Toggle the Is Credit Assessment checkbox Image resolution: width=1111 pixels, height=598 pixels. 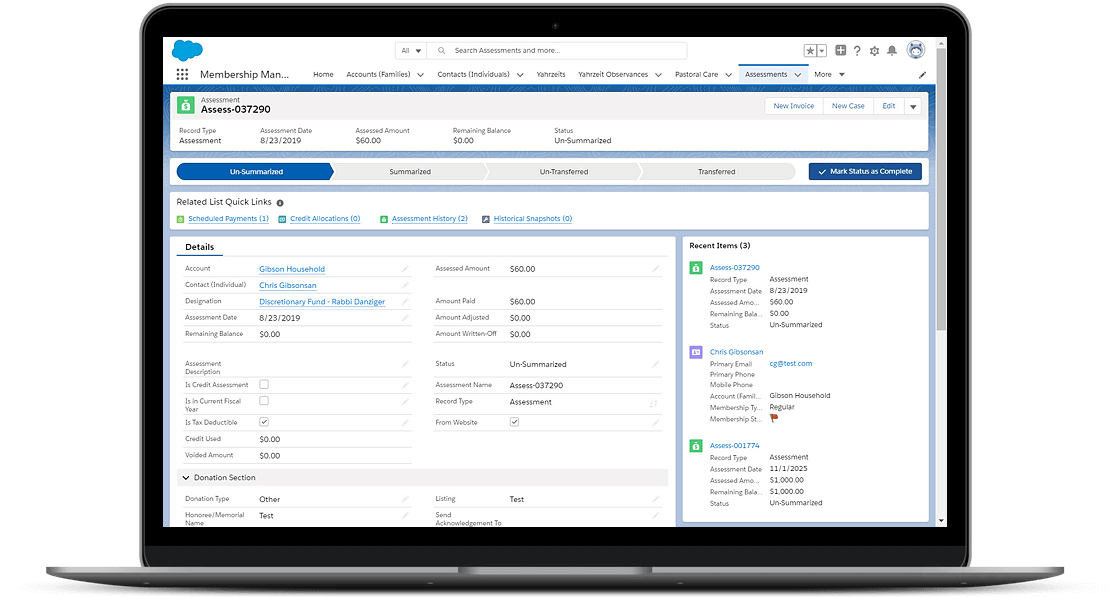pos(264,385)
